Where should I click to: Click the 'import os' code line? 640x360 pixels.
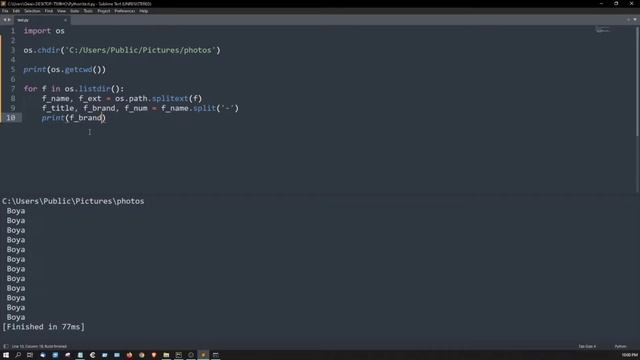click(x=44, y=31)
